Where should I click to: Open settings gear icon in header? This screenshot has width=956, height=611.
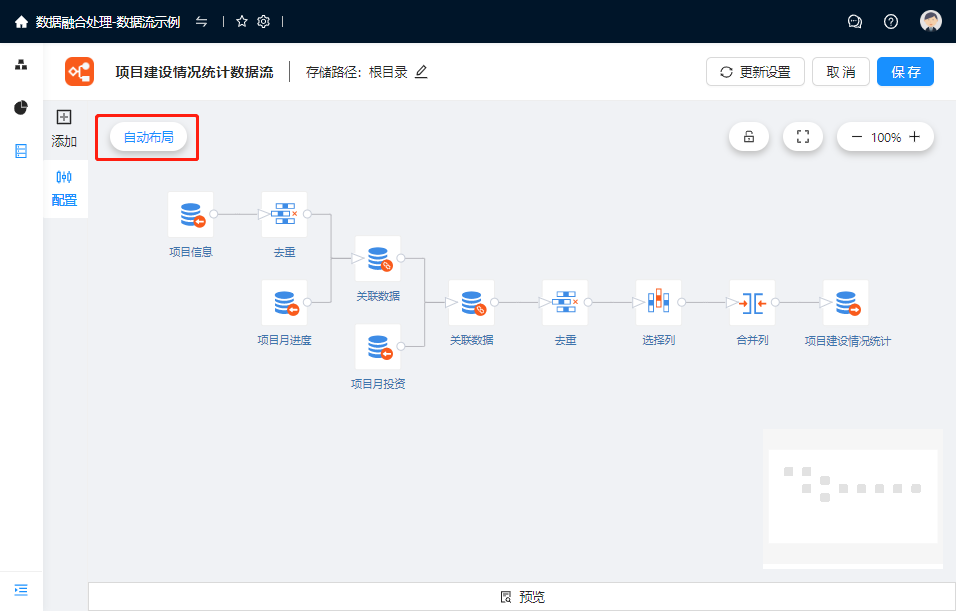click(x=264, y=21)
